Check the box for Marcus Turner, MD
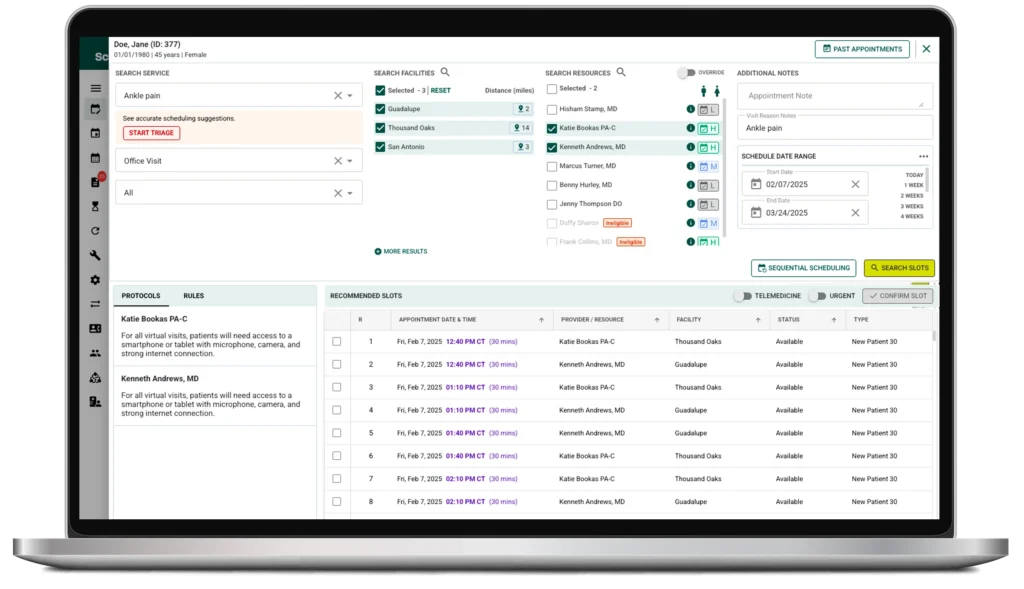1024x589 pixels. tap(552, 166)
